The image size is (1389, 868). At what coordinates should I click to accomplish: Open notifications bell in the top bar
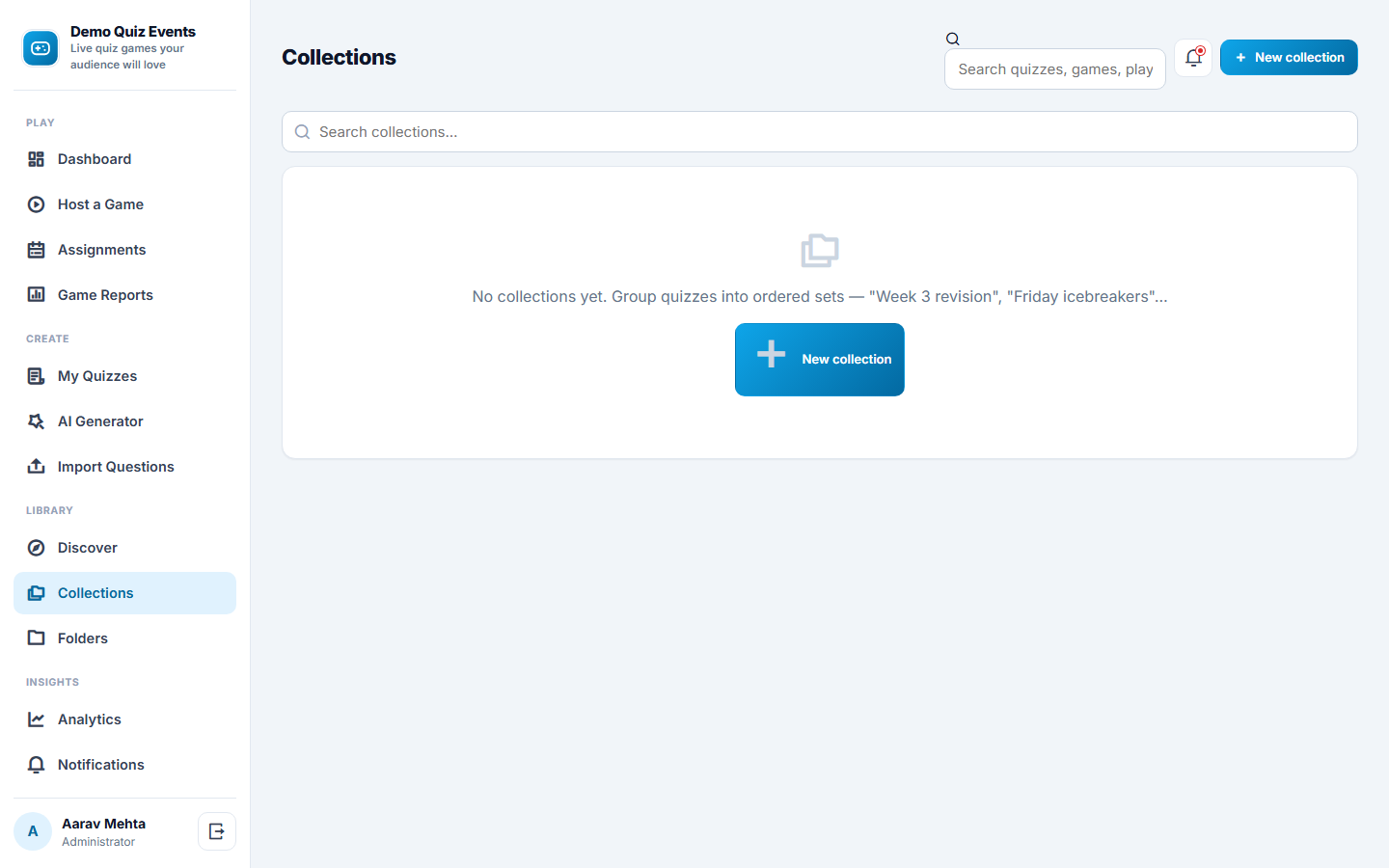(x=1193, y=58)
